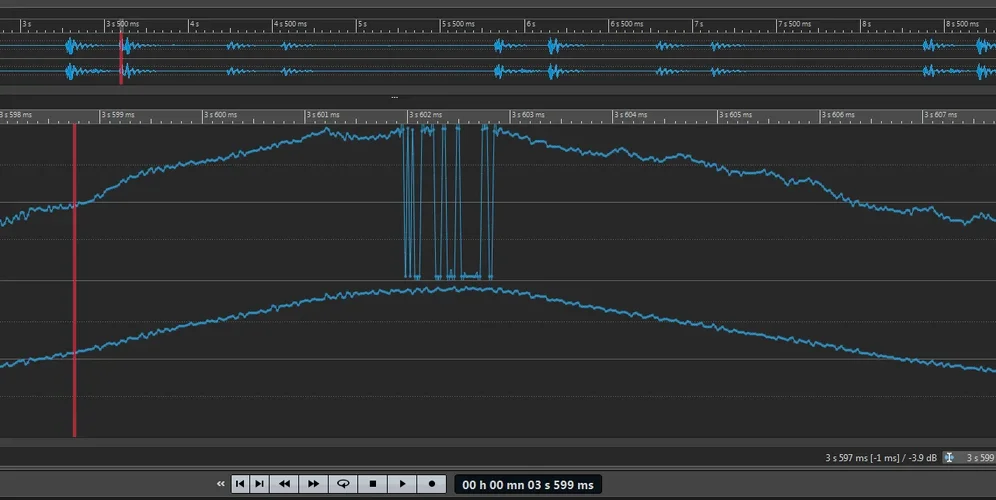Click the 00 h 00 mn 03 s 599 ms time display

(528, 485)
